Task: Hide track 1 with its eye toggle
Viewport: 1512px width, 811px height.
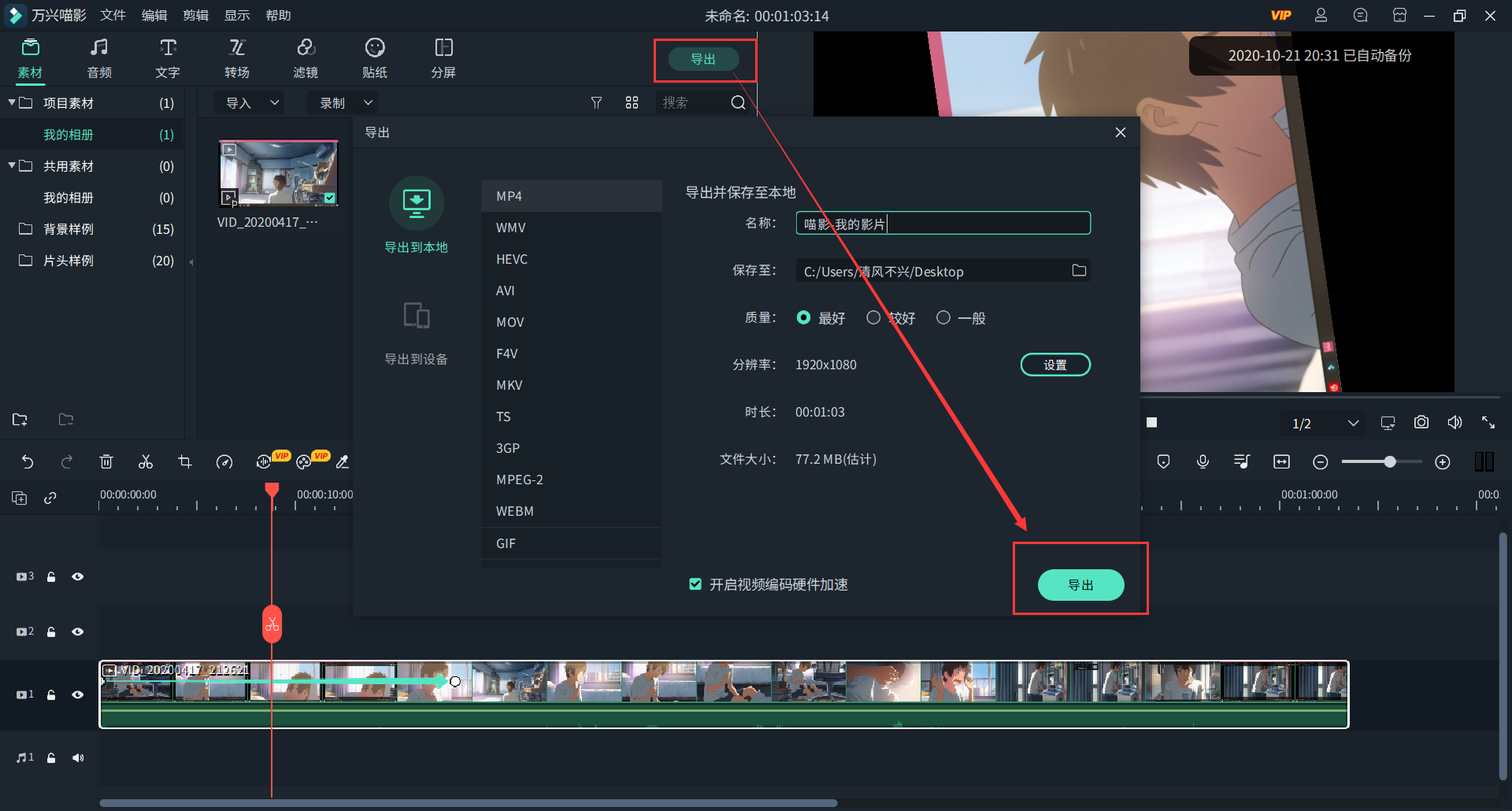Action: 78,694
